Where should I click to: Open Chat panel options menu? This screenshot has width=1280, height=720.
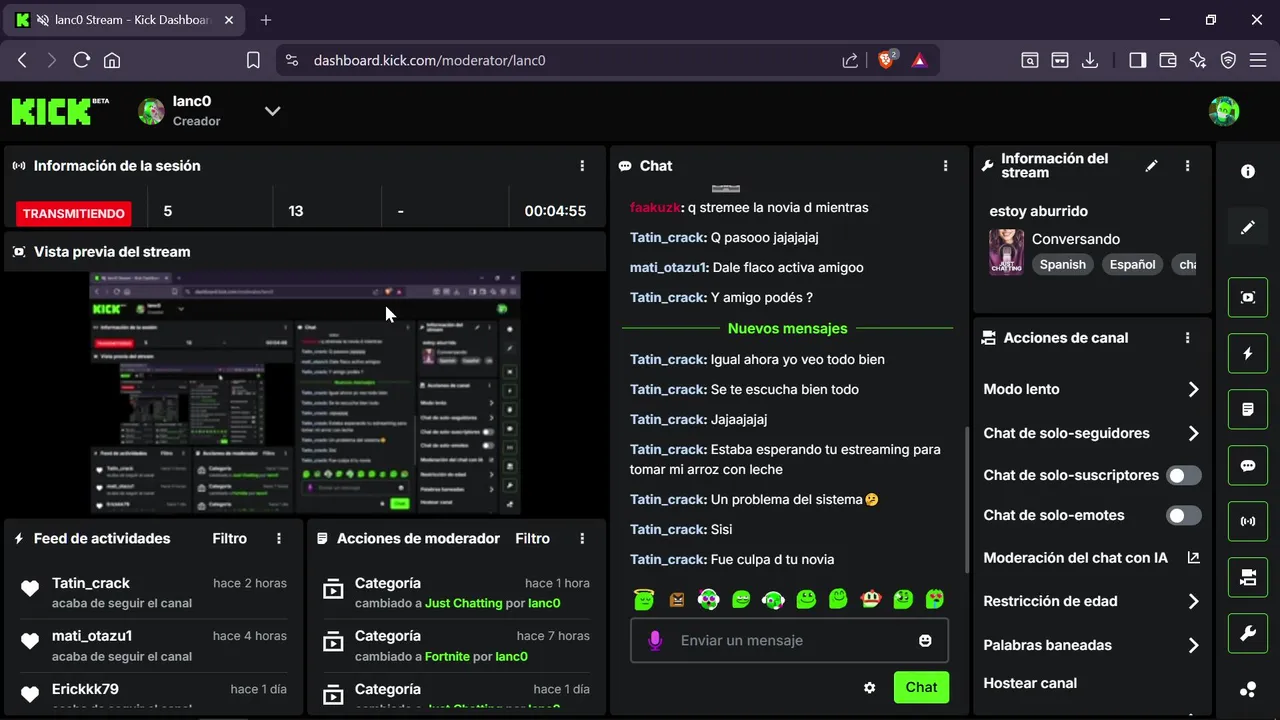point(946,166)
